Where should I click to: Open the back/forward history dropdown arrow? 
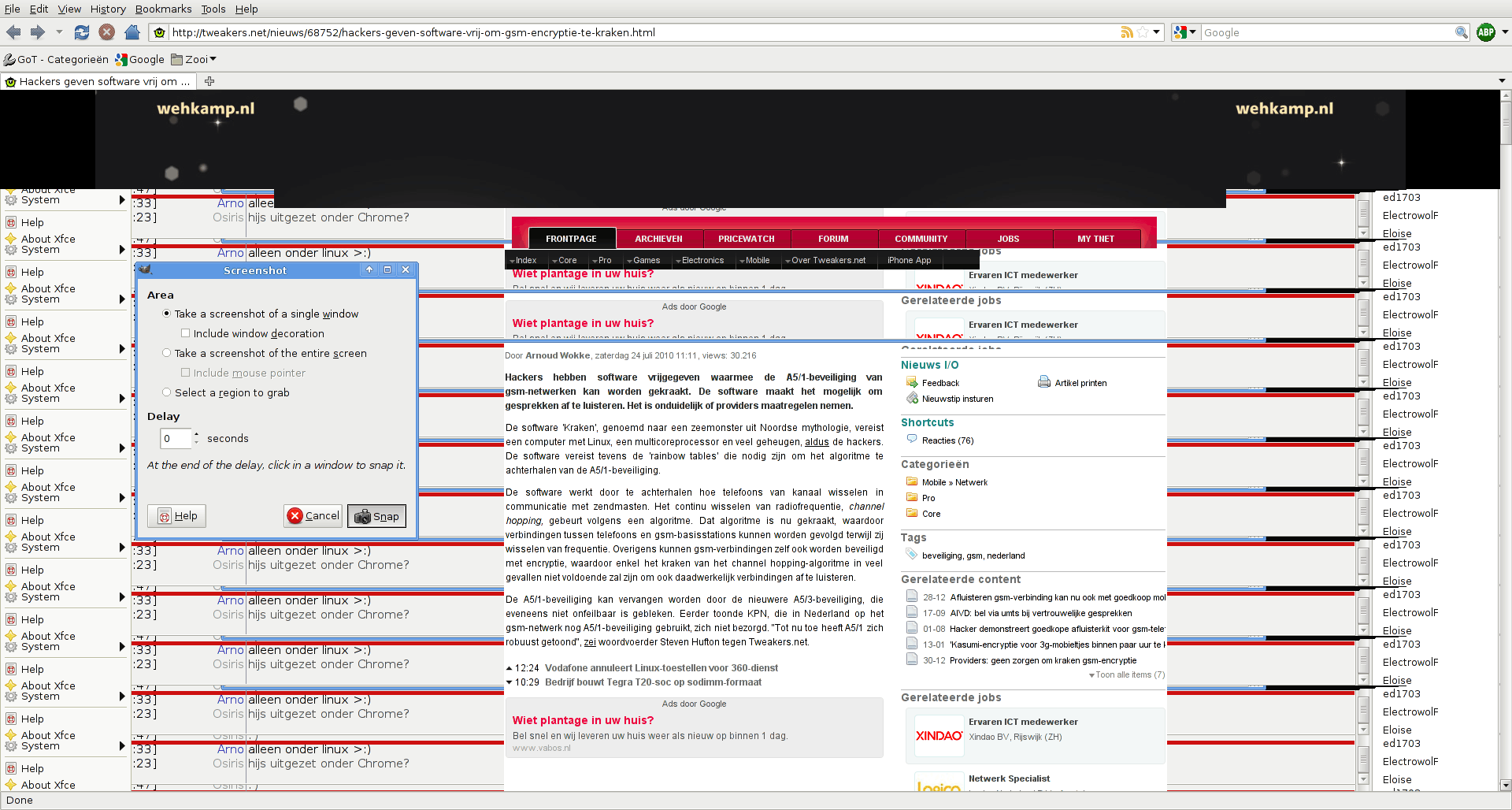[x=59, y=32]
